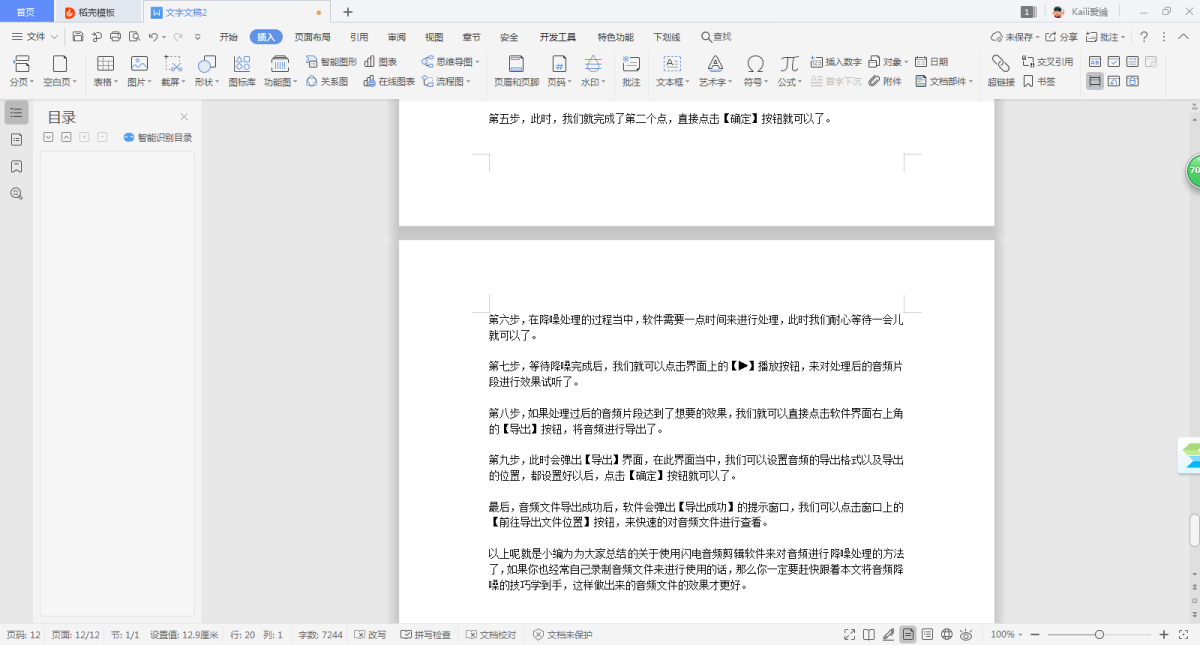The height and width of the screenshot is (645, 1200).
Task: Click the 附件 attachment icon
Action: 885,82
